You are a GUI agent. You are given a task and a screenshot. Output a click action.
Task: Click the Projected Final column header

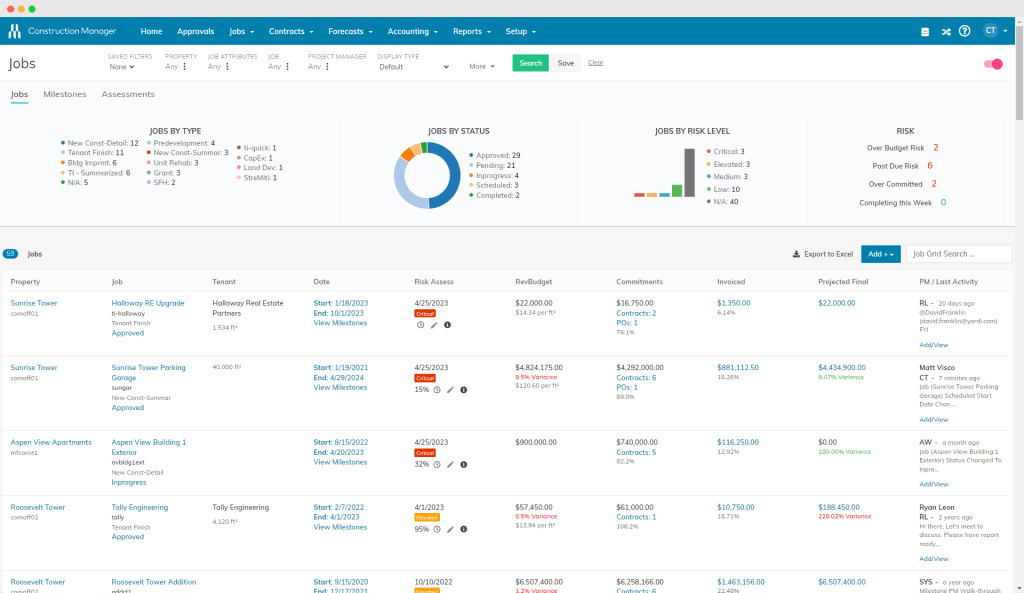point(843,282)
